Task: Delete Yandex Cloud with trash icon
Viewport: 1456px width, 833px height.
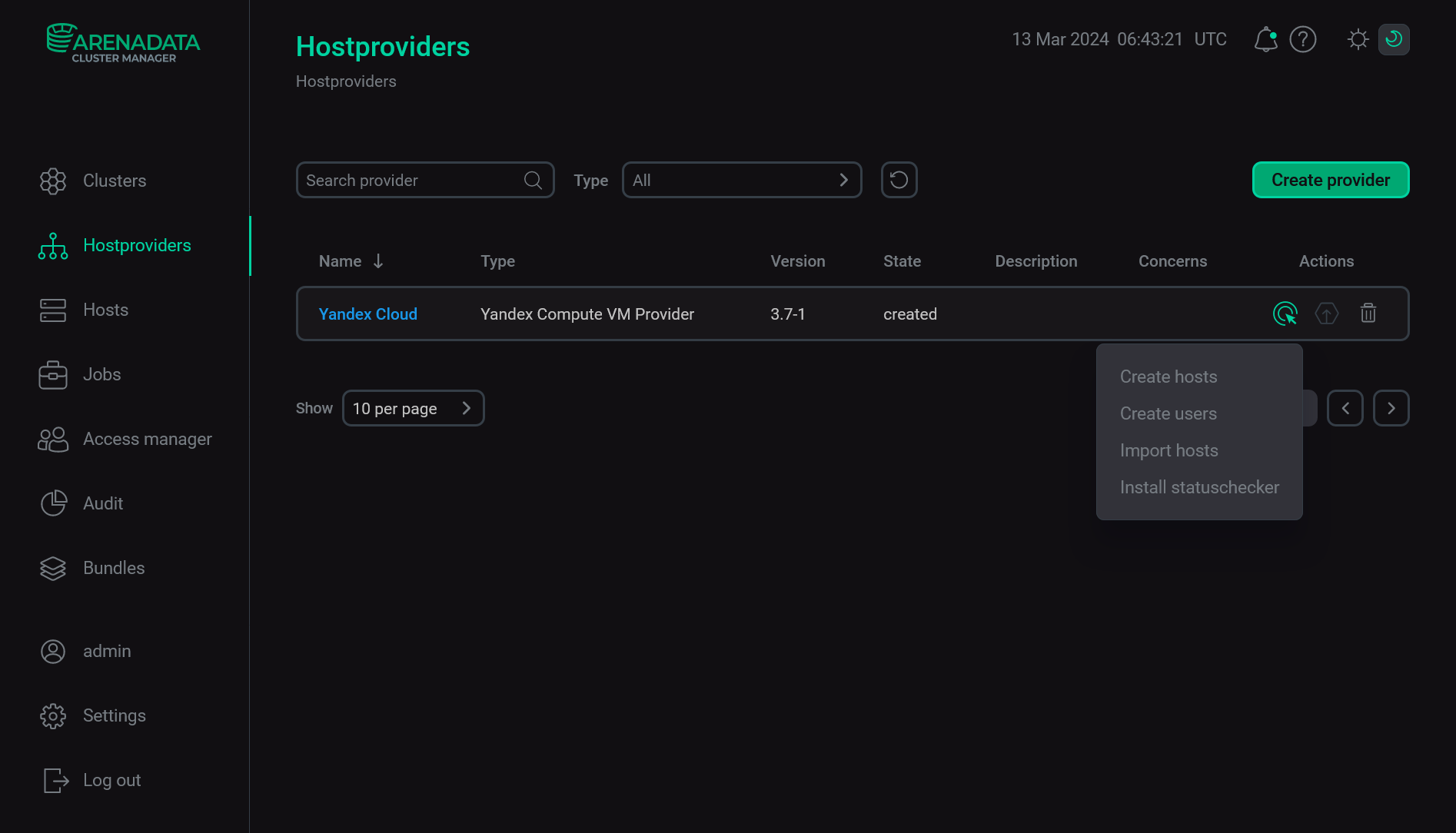Action: point(1368,314)
